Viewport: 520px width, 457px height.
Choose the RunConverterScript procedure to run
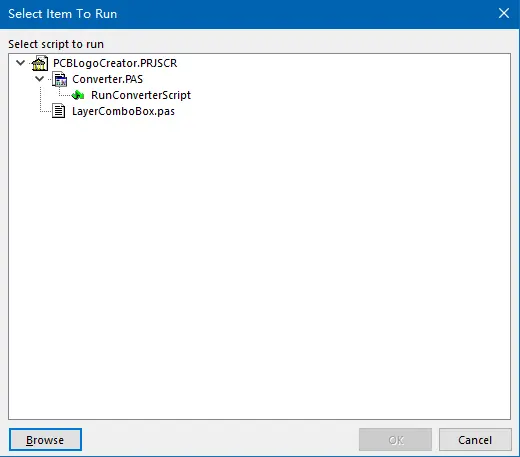141,95
